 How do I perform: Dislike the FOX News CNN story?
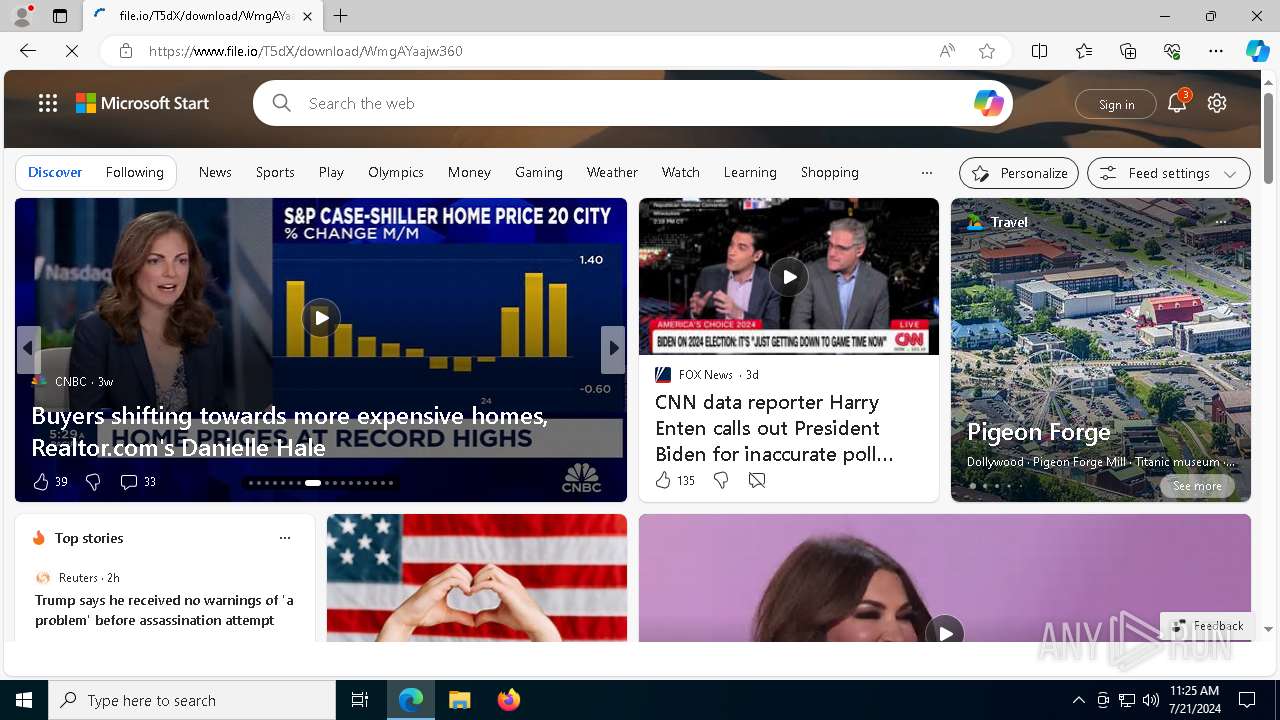(721, 481)
